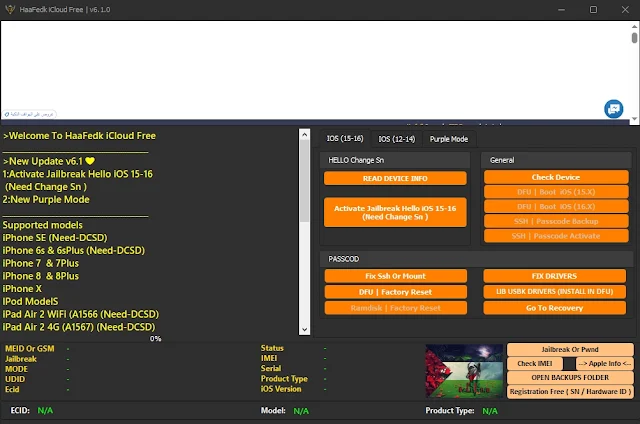Viewport: 640px width, 424px height.
Task: Click the 'Product Type' info label
Action: pyautogui.click(x=284, y=379)
